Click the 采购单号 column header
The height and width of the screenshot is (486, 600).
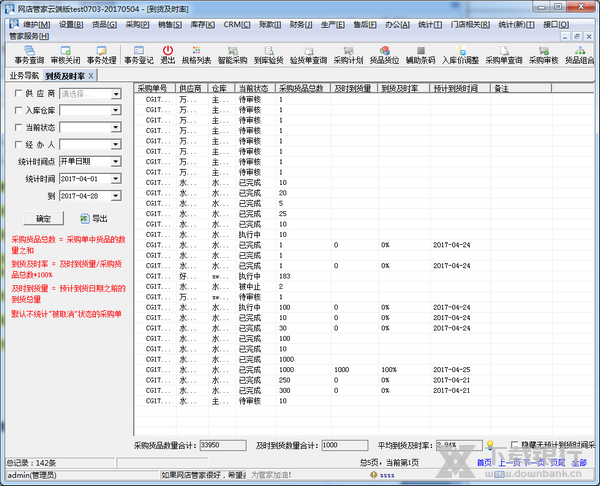[x=154, y=88]
